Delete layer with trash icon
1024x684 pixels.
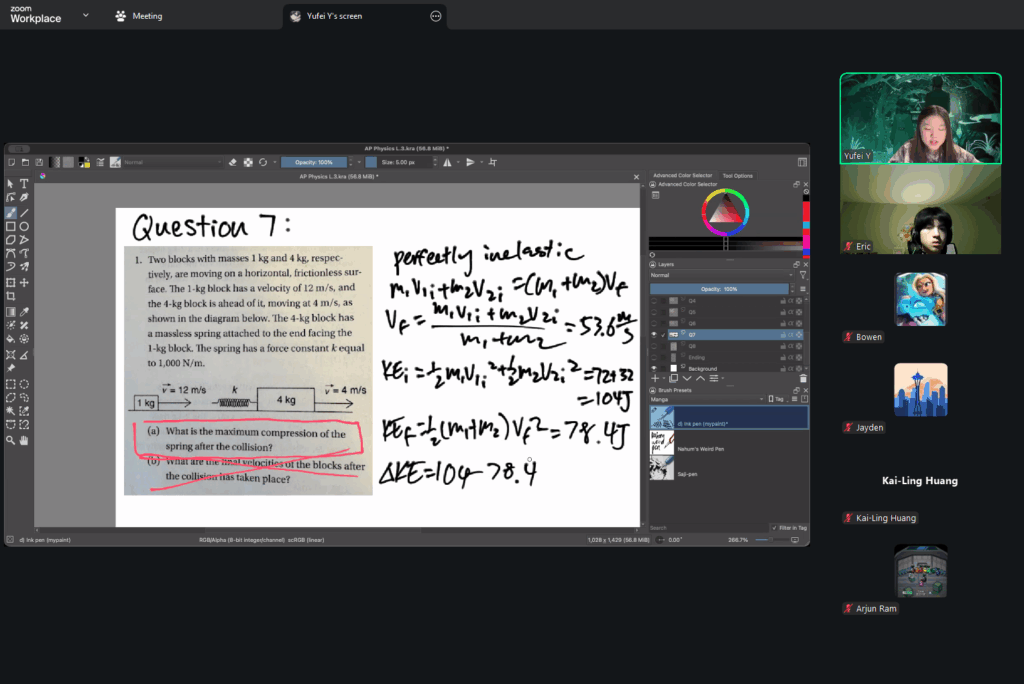802,379
